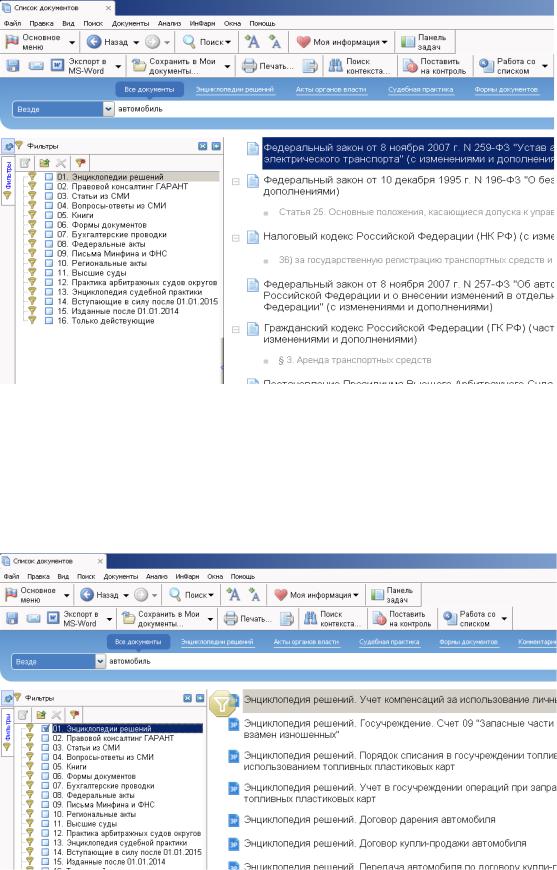Check '06. Формы документов' in lower window
The width and height of the screenshot is (557, 870).
[x=45, y=776]
